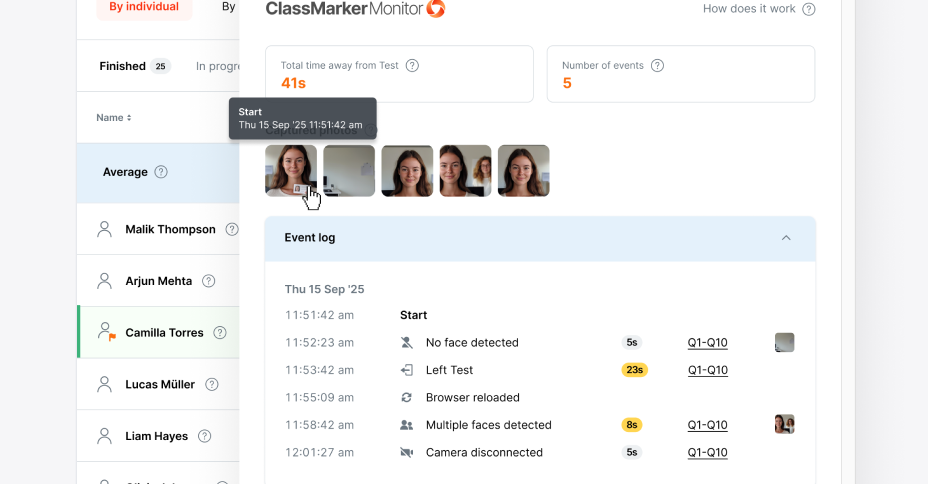Click help icon beside Average row
928x484 pixels.
[x=161, y=172]
